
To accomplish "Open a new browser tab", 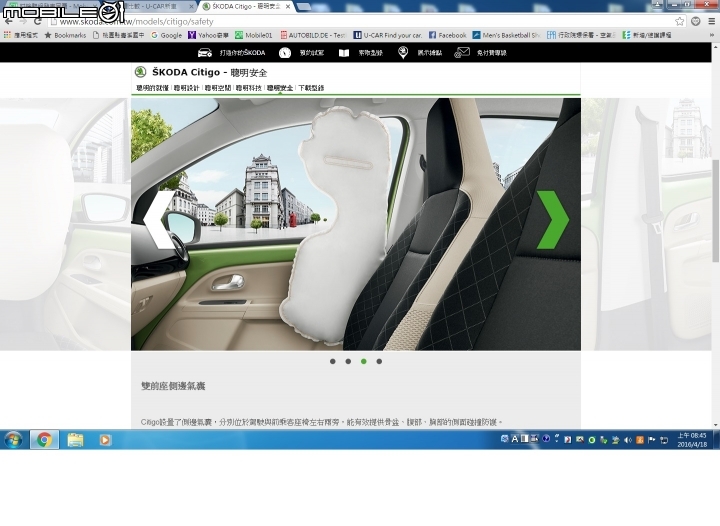I will pos(303,6).
